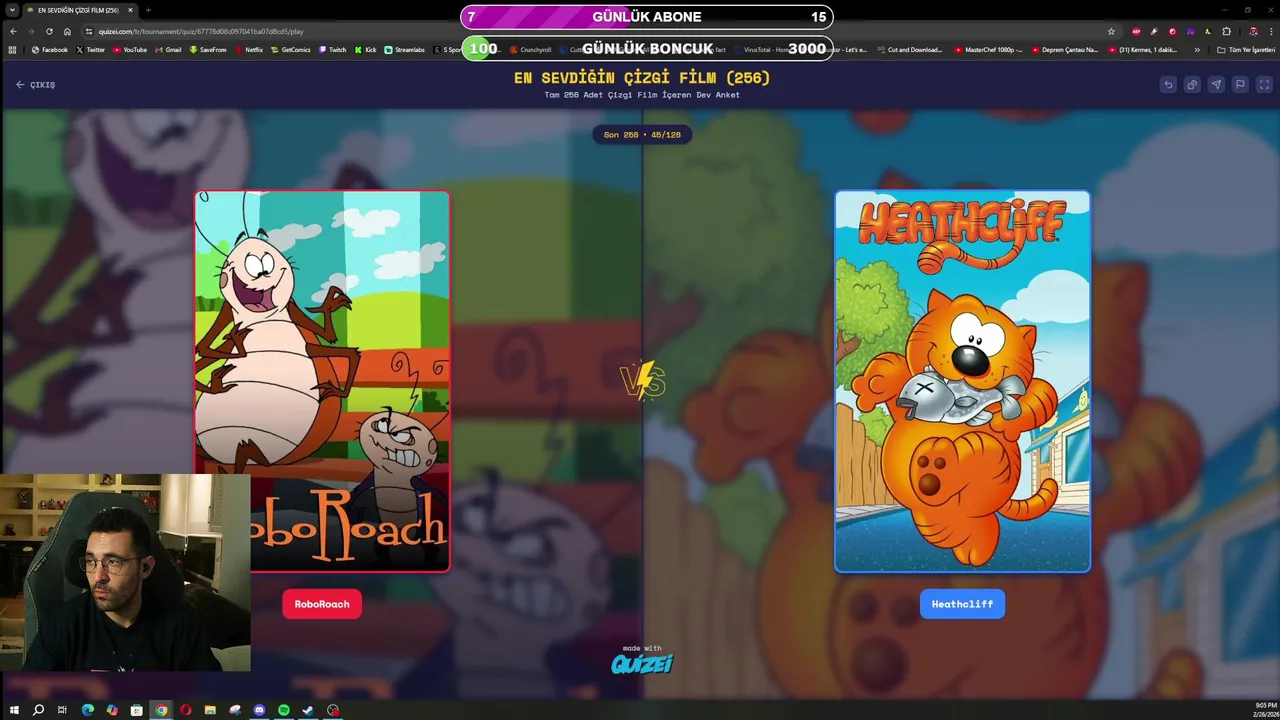Open Discord from taskbar
Viewport: 1280px width, 720px height.
click(x=259, y=710)
